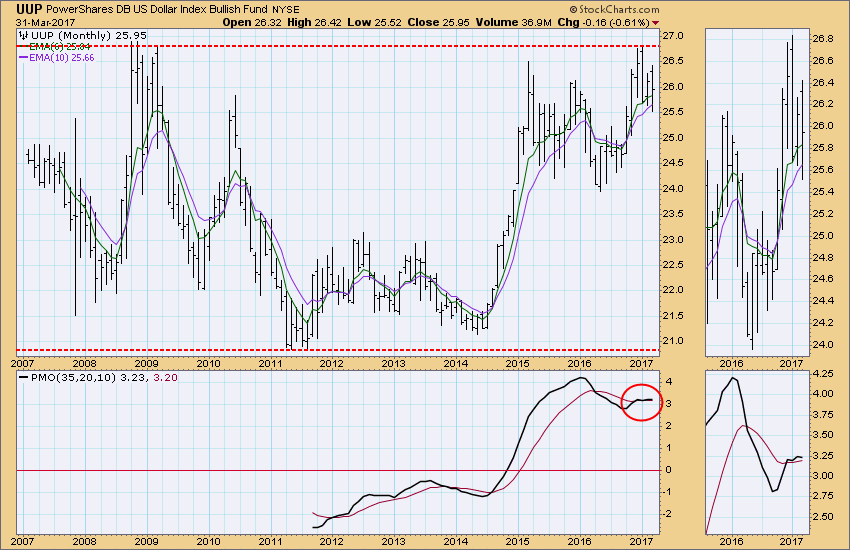Click the candlestick icon before UUP (Monthly)
This screenshot has height=550, width=850.
click(x=22, y=36)
